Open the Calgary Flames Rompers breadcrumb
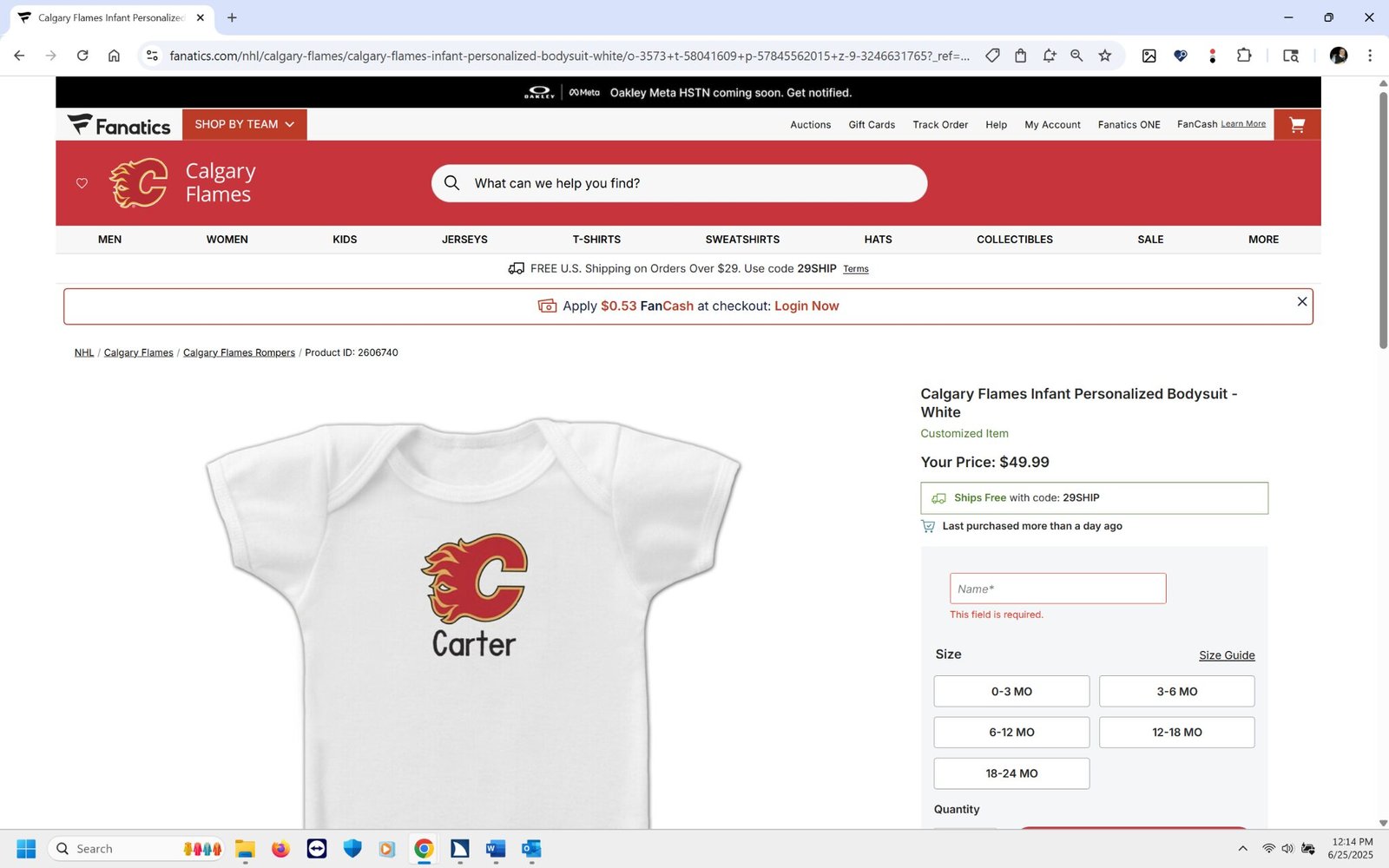Viewport: 1389px width, 868px height. tap(239, 352)
